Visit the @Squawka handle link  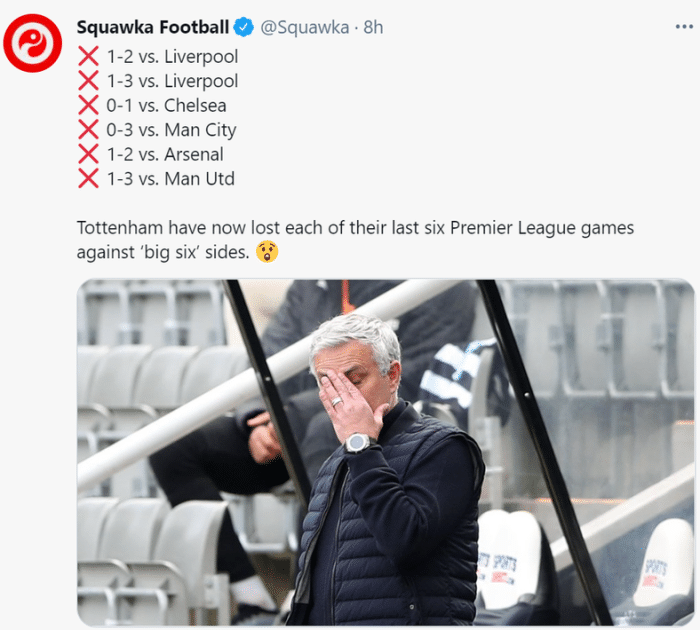[x=304, y=27]
